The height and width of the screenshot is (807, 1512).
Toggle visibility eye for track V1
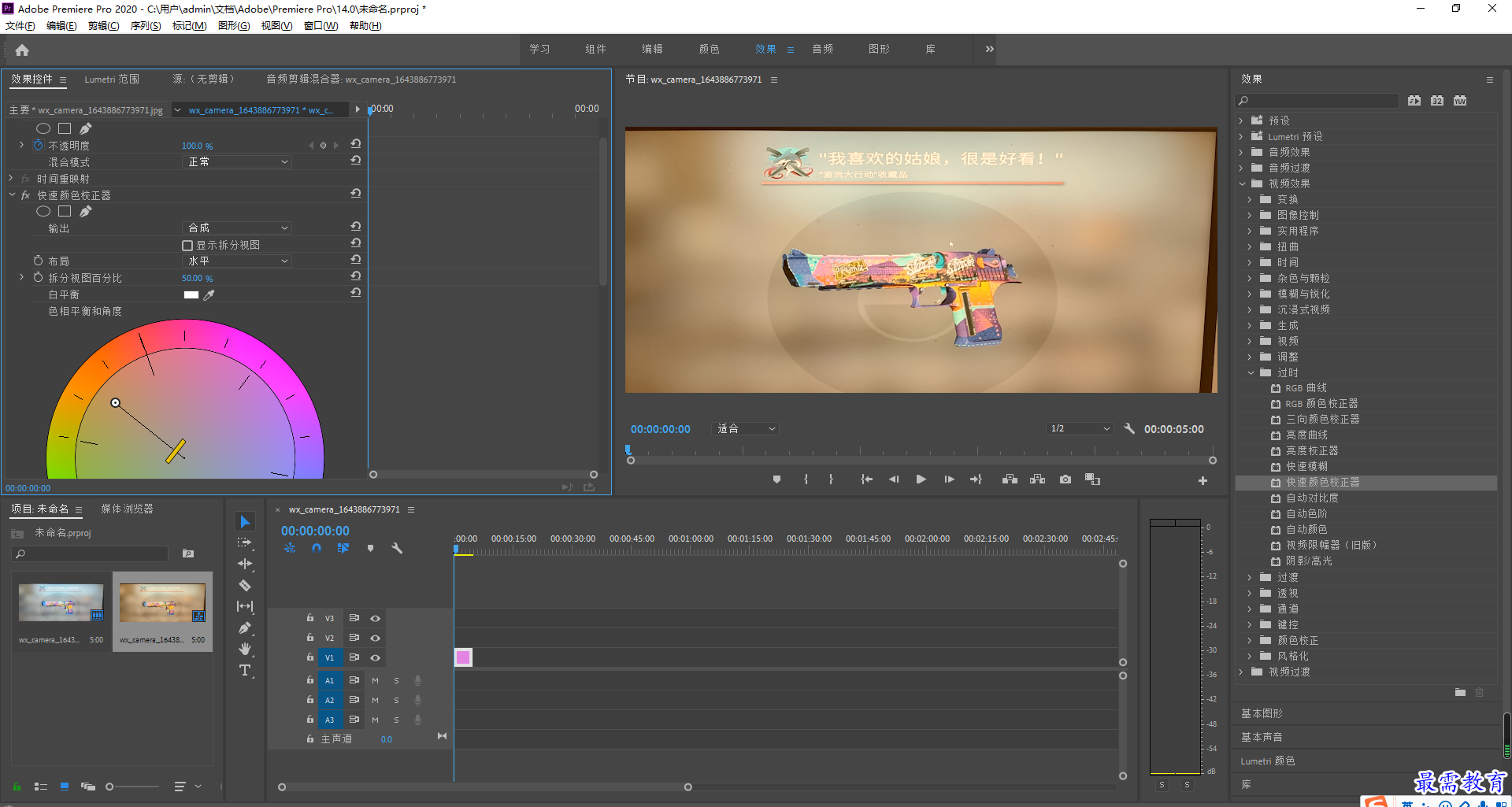[376, 657]
